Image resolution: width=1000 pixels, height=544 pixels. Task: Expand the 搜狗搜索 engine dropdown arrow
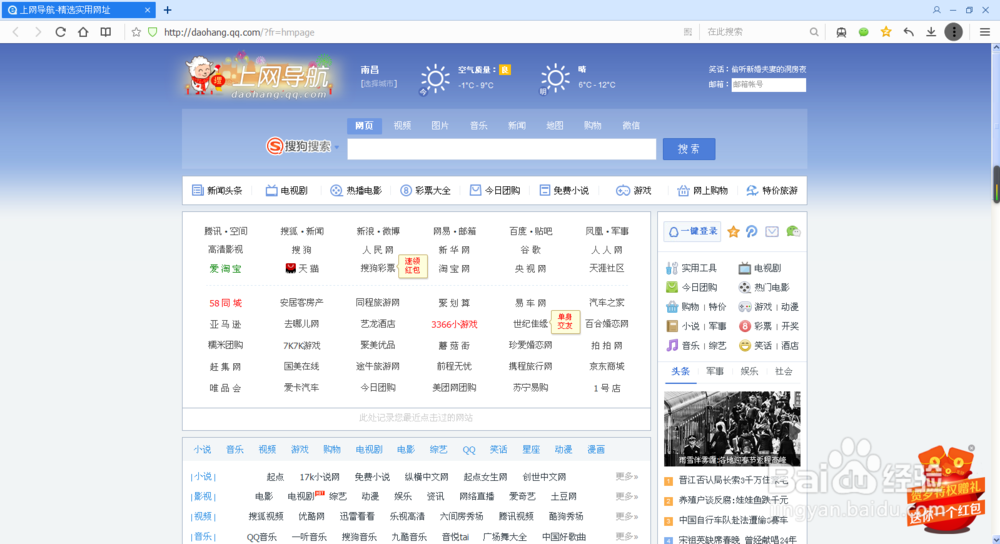(337, 147)
